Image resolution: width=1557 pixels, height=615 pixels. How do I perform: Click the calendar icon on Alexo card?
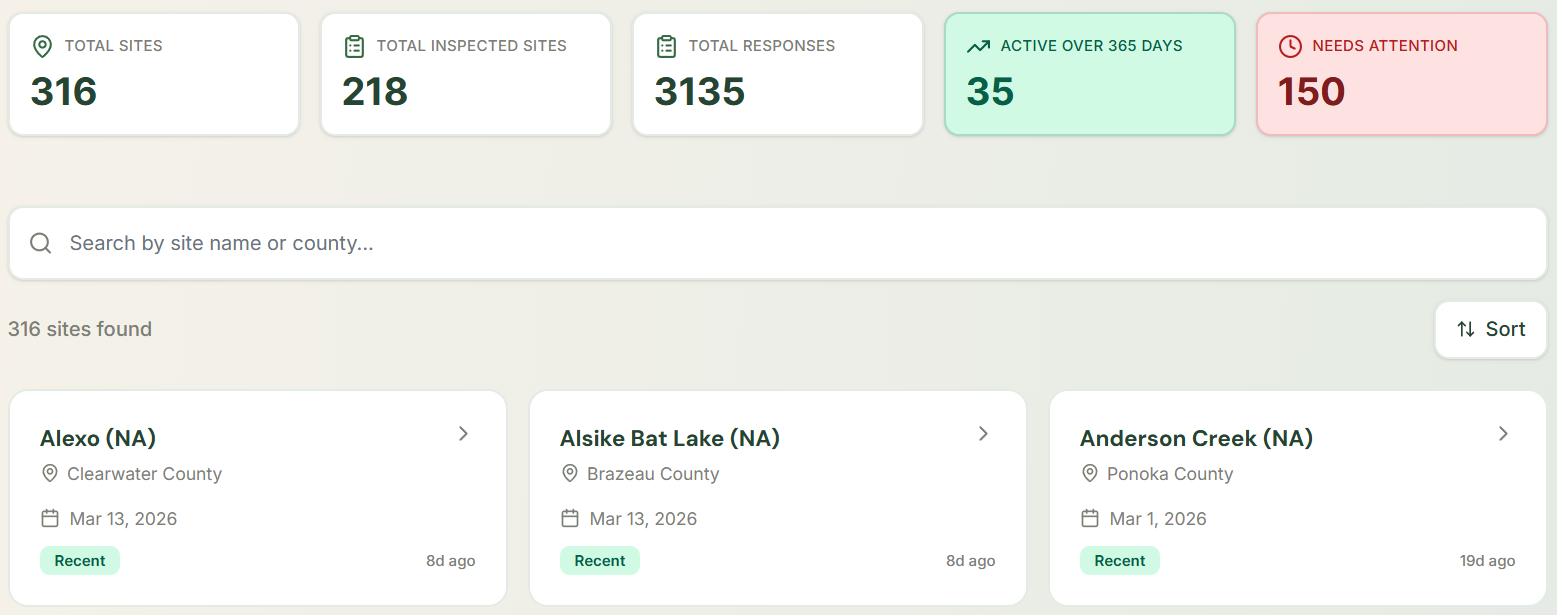coord(50,518)
